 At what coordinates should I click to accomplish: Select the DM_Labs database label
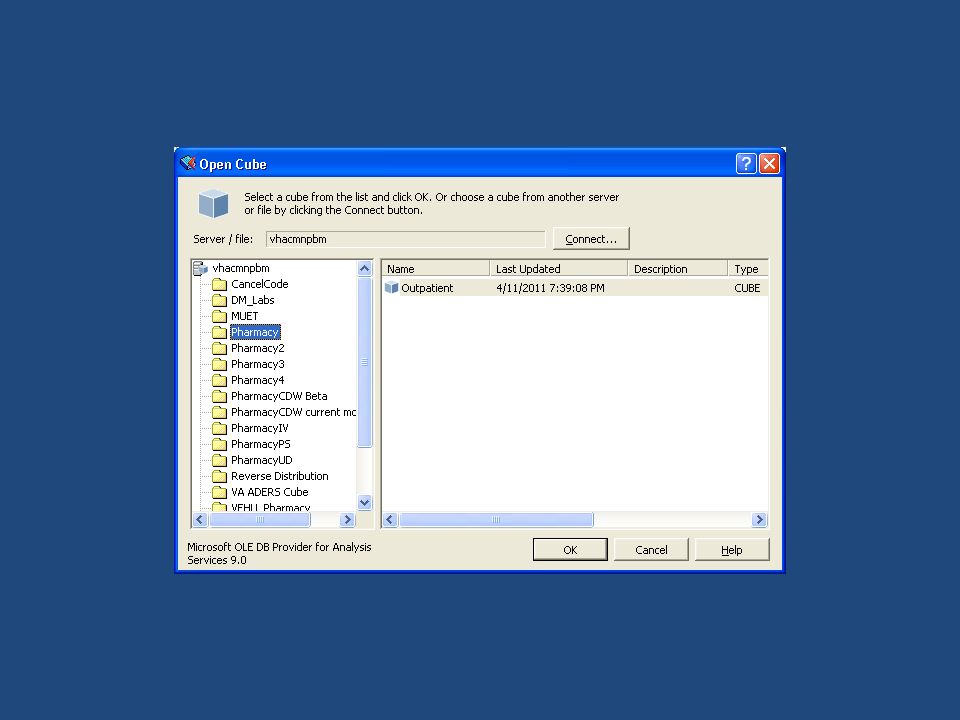[x=252, y=300]
